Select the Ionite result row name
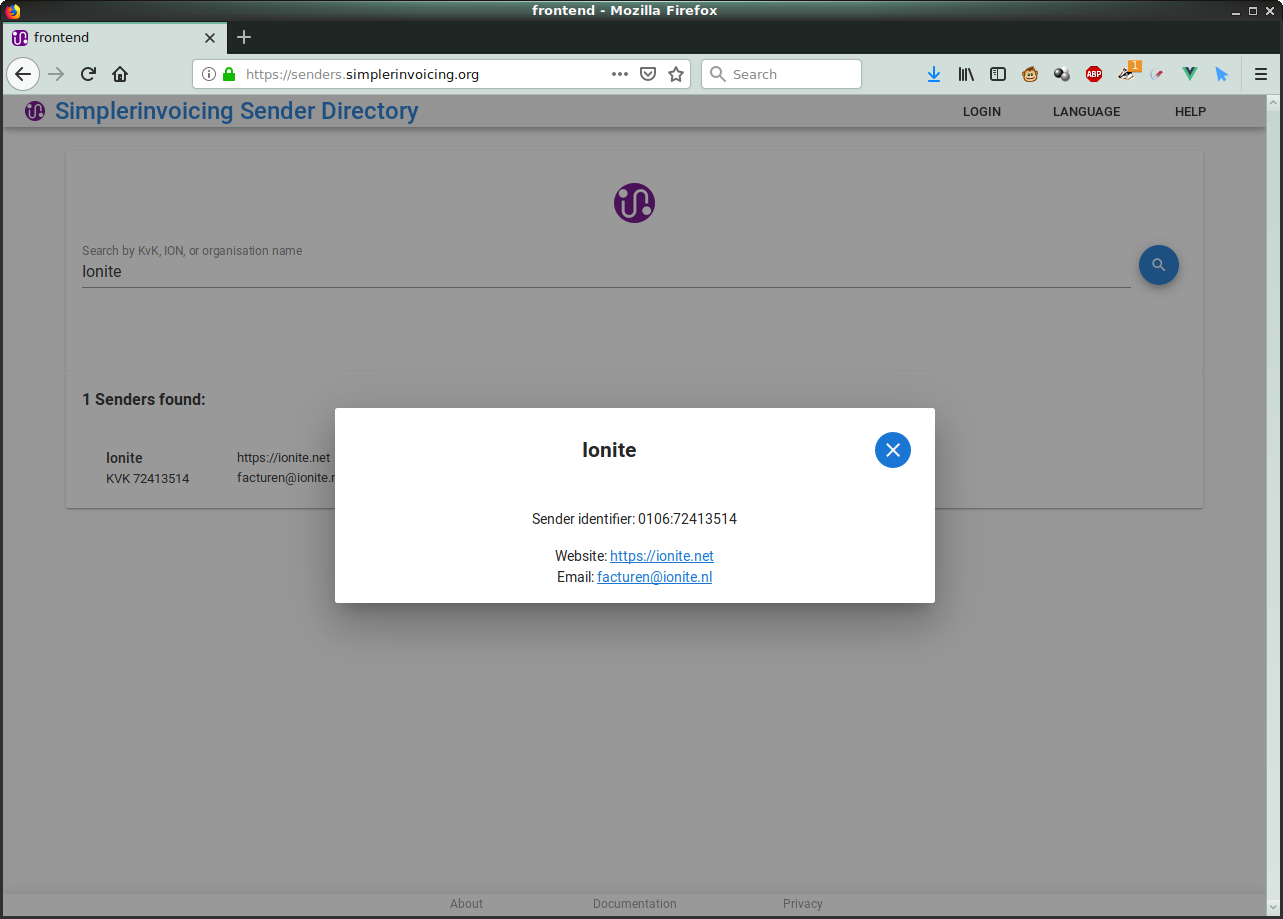This screenshot has width=1283, height=919. pos(124,458)
